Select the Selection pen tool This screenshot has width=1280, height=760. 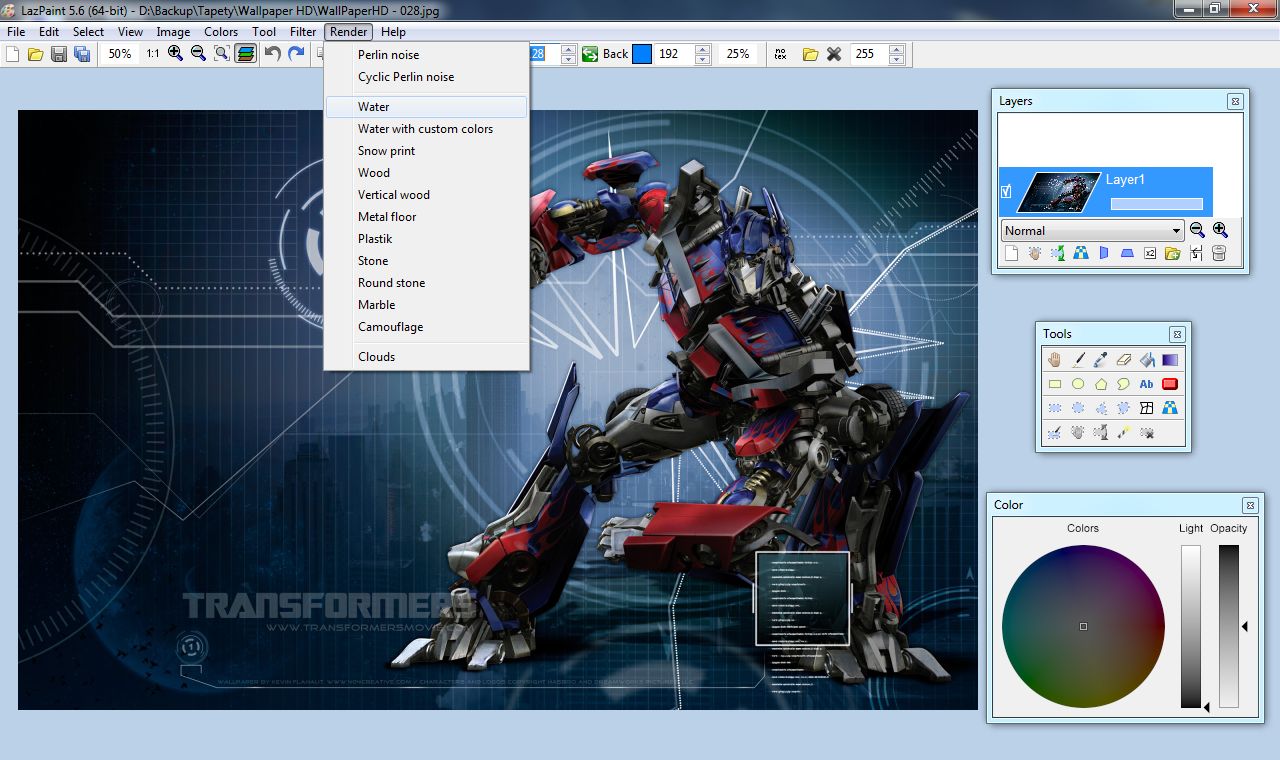1055,433
